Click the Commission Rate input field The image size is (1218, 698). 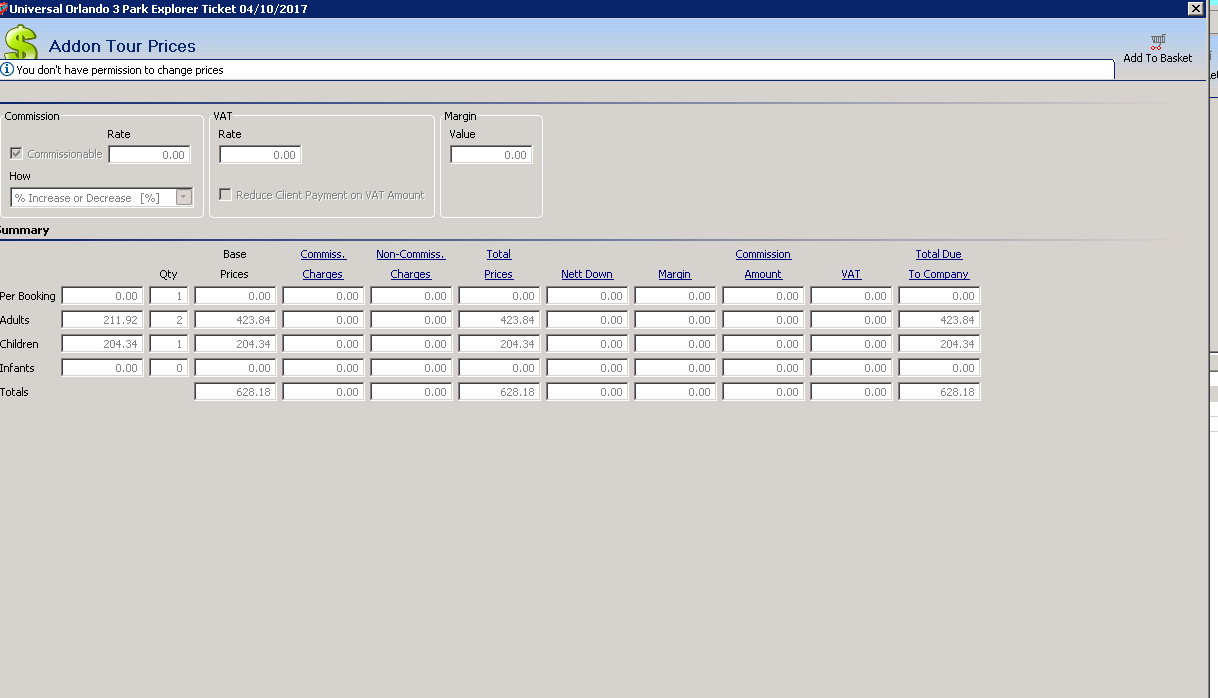(x=149, y=155)
